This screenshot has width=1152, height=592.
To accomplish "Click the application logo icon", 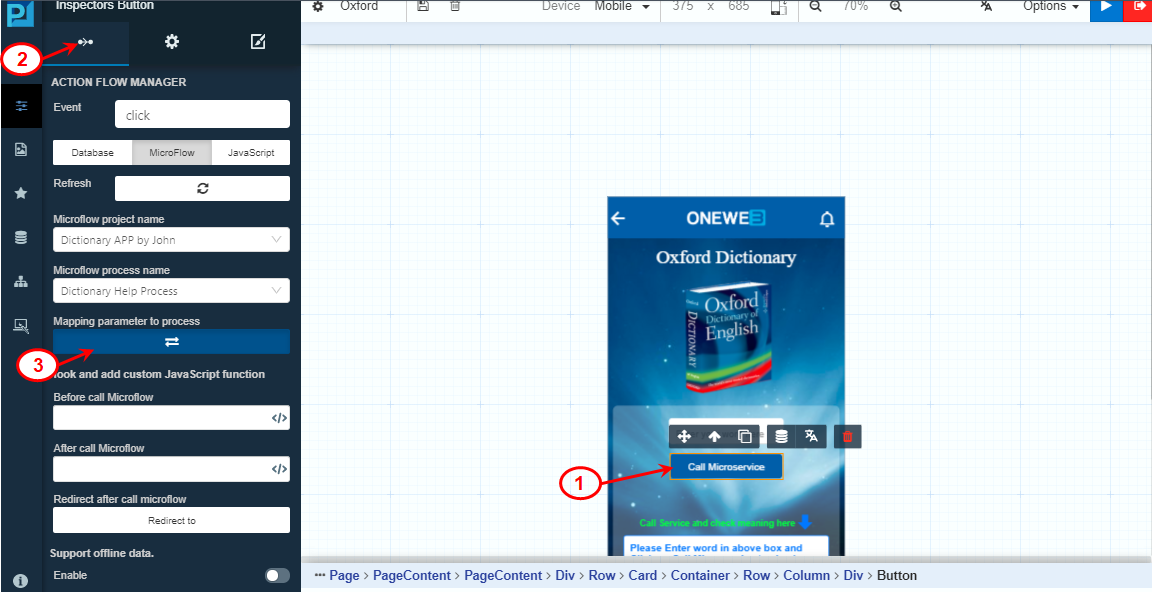I will (x=21, y=12).
